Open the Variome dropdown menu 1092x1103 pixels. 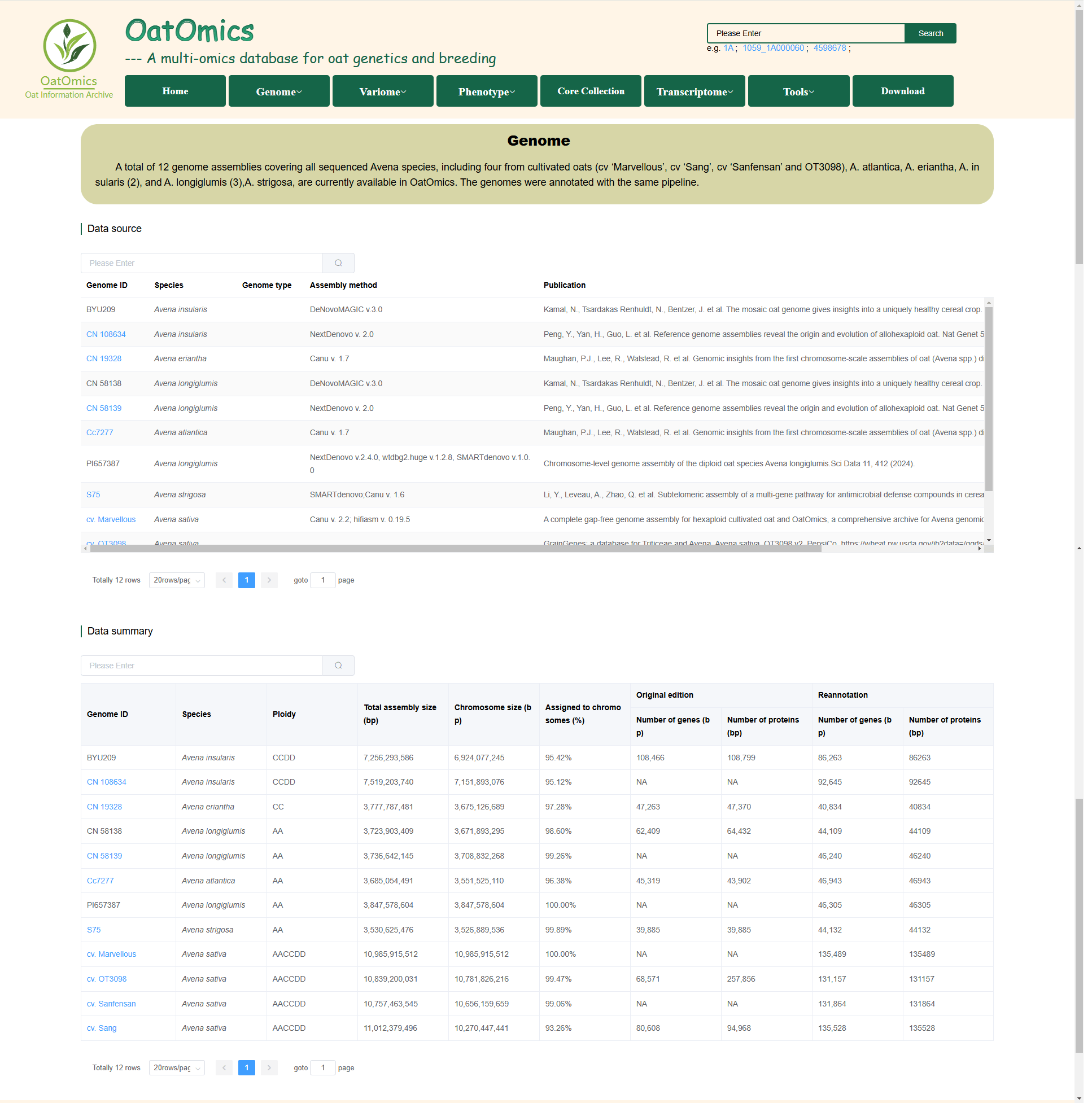tap(383, 91)
